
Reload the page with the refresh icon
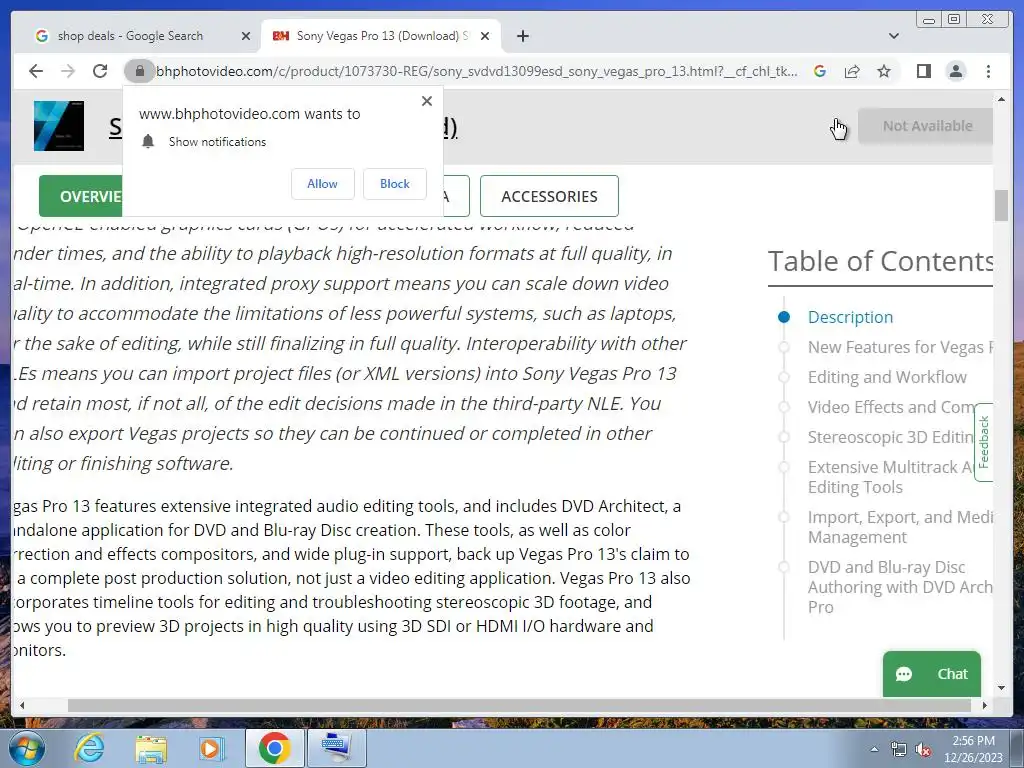pos(100,71)
